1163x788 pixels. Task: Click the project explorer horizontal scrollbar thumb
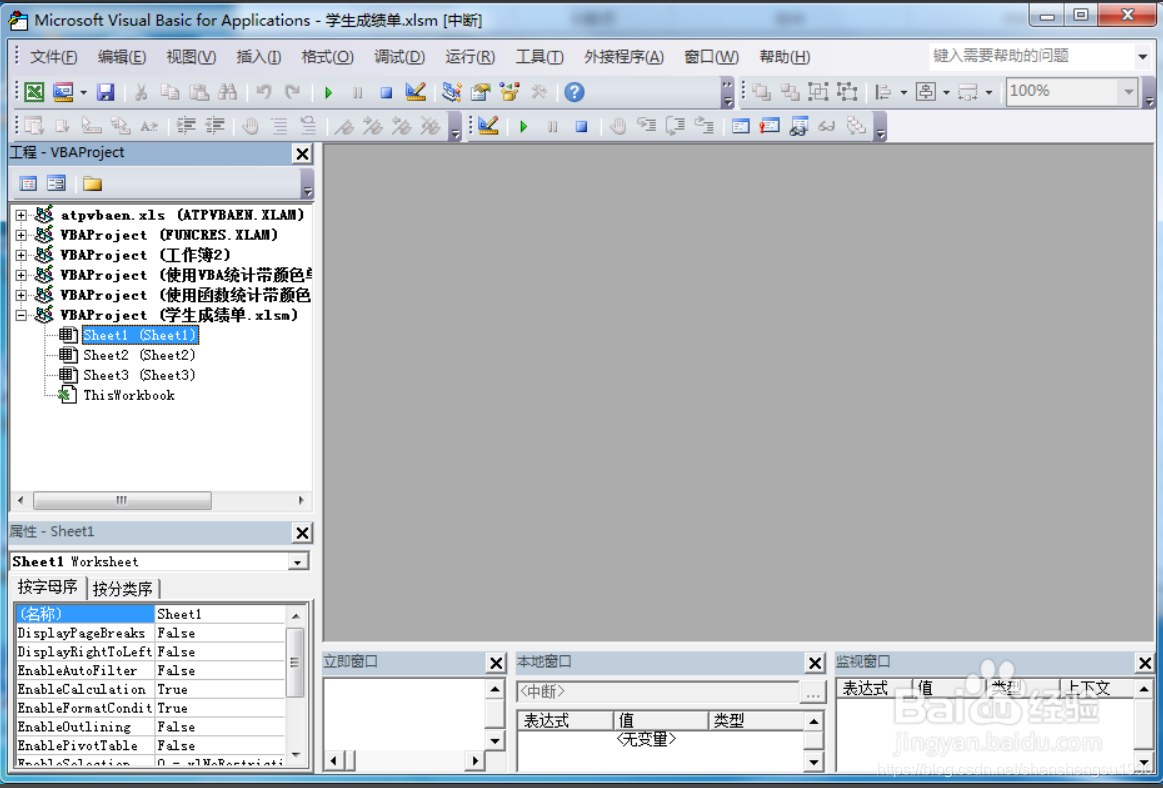122,501
